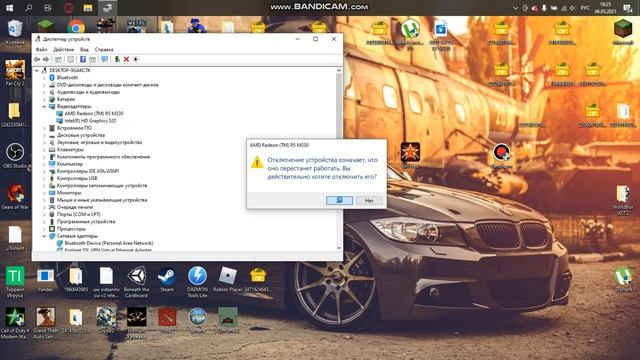Open the Windows Start button
This screenshot has height=360, width=640.
(9, 8)
